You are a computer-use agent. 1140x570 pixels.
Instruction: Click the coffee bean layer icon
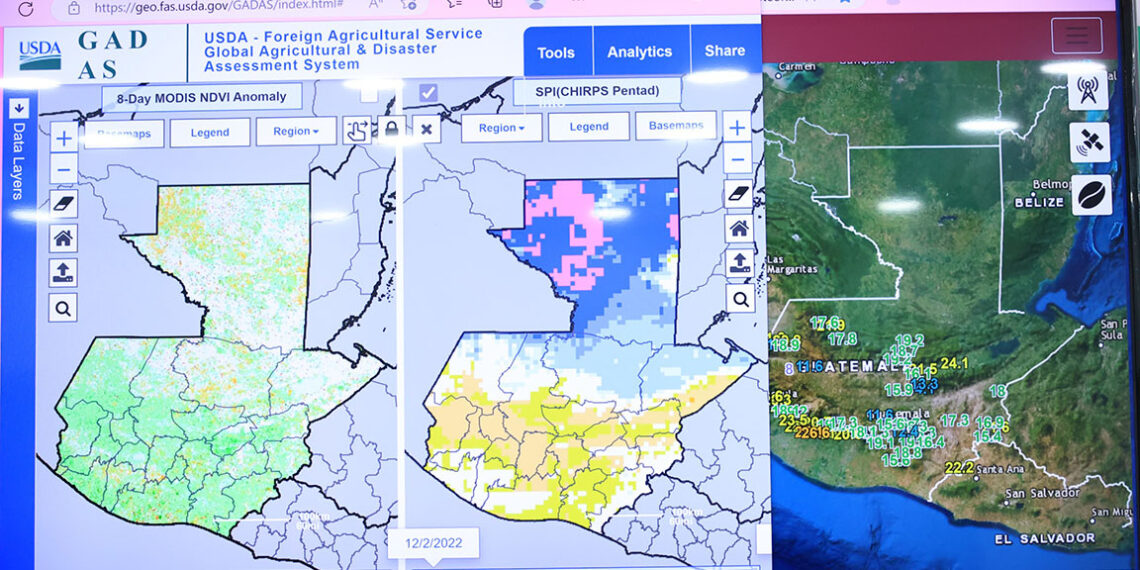[x=1088, y=194]
